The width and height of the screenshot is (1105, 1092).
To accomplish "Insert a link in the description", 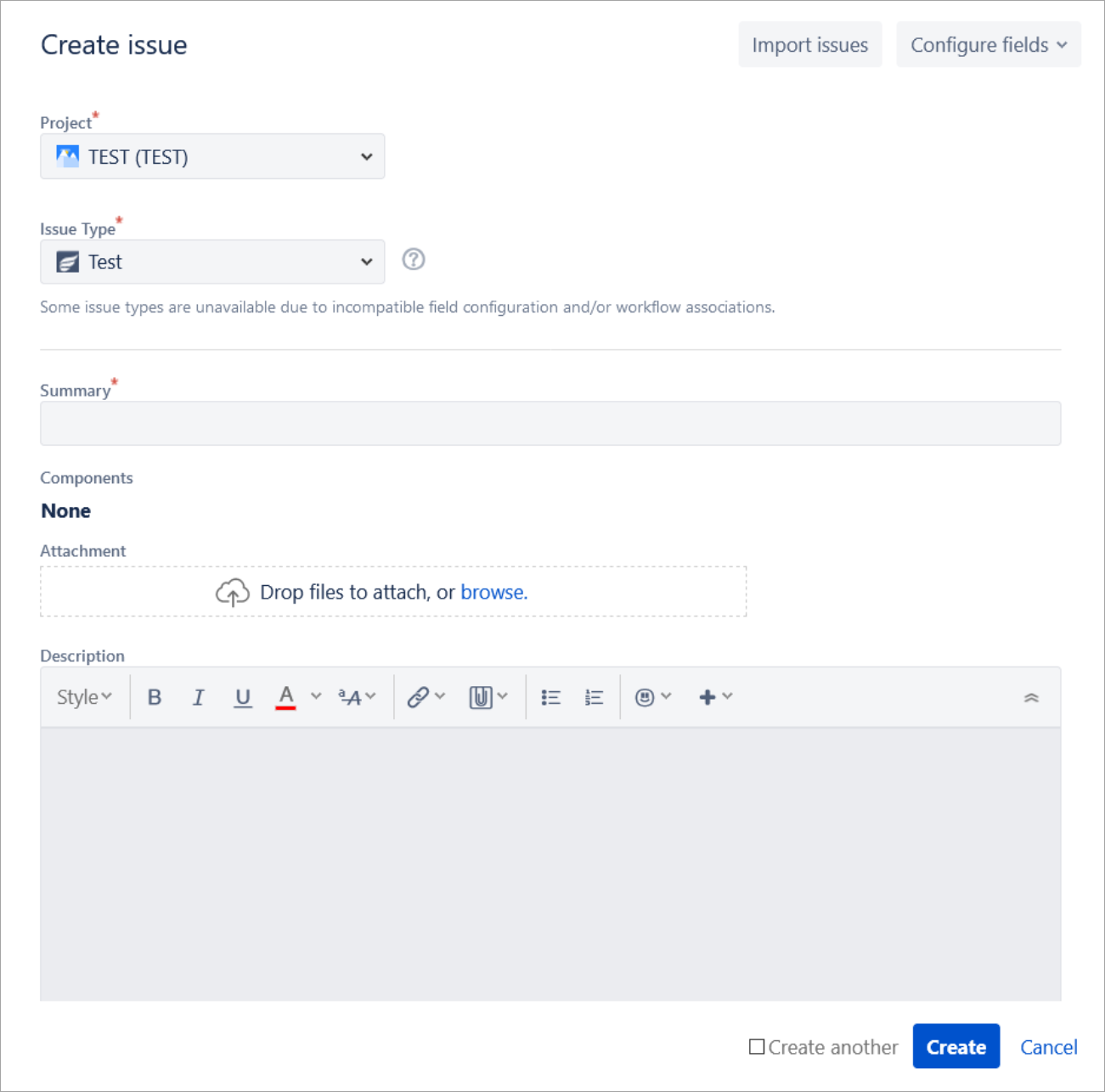I will coord(418,696).
